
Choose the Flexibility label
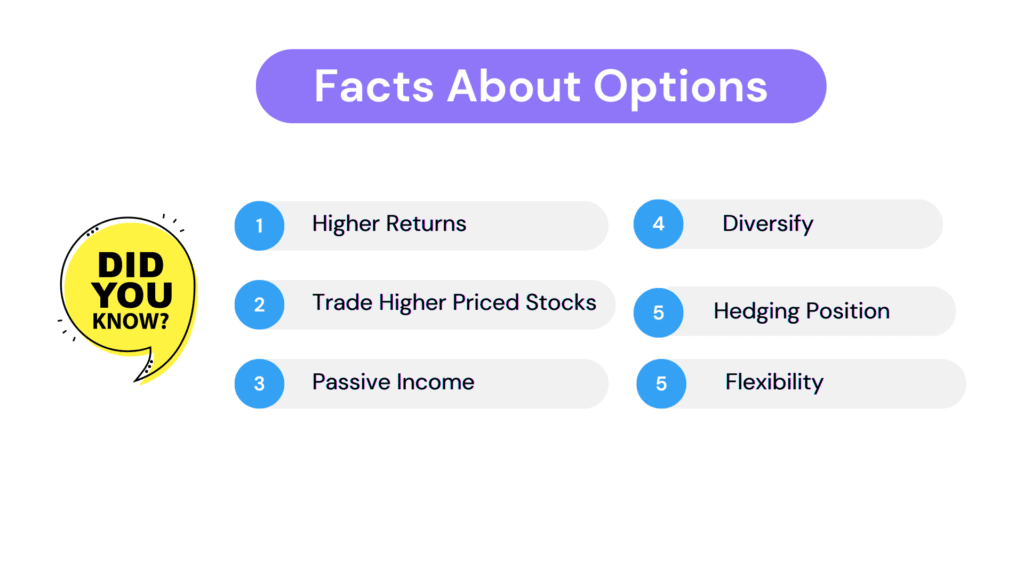pos(774,382)
